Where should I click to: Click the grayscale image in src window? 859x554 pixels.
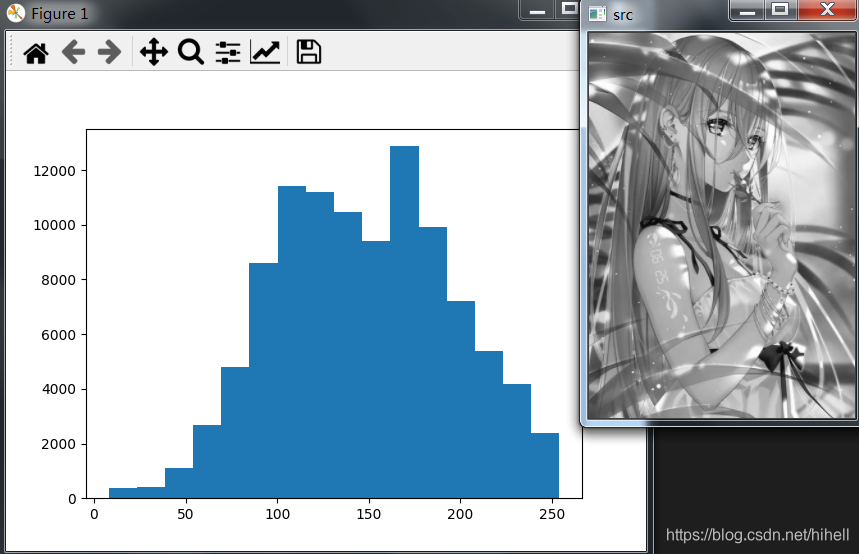point(720,225)
